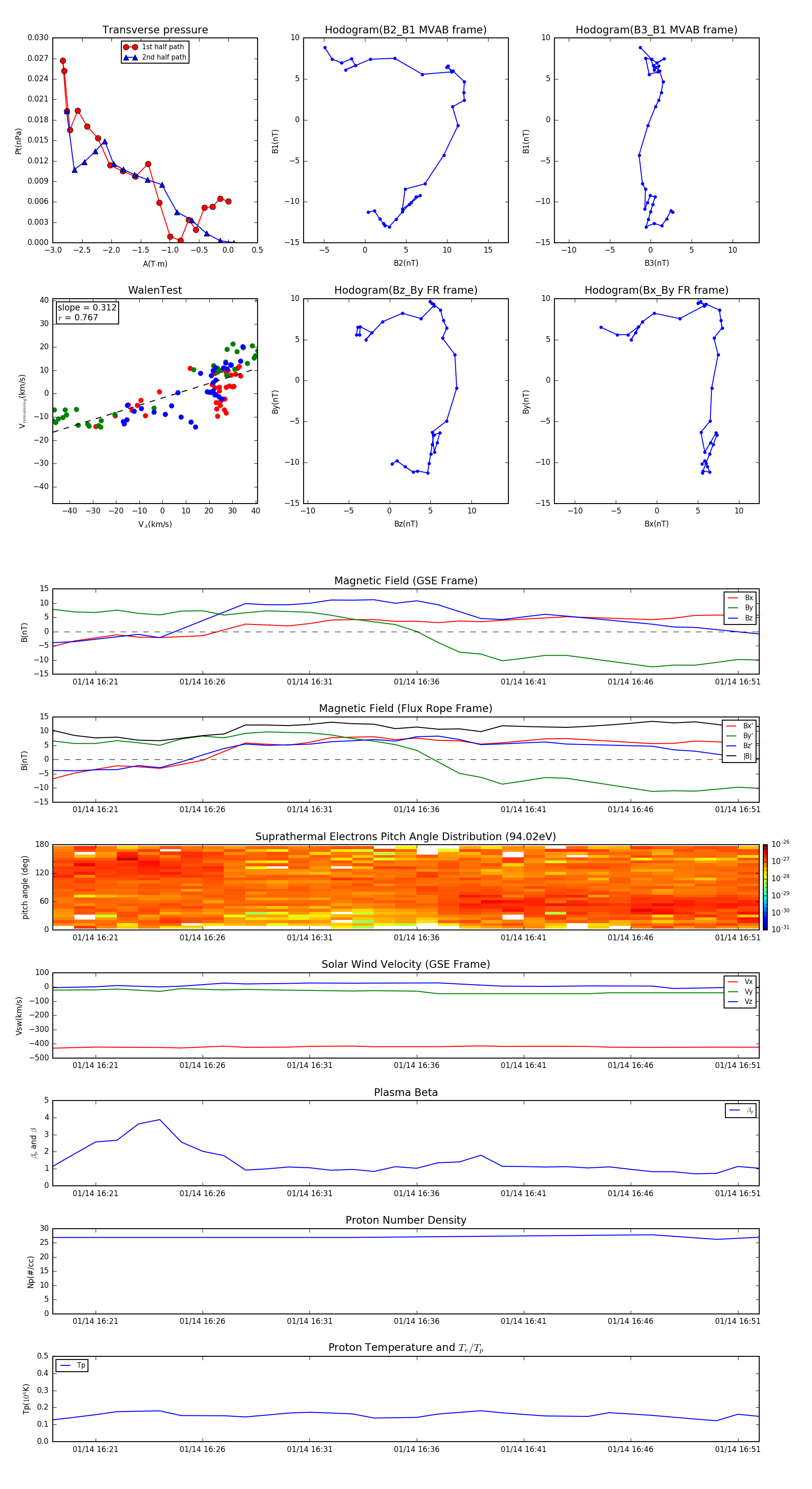Select the "1st half path" legend entry
The width and height of the screenshot is (812, 1489).
pos(154,47)
